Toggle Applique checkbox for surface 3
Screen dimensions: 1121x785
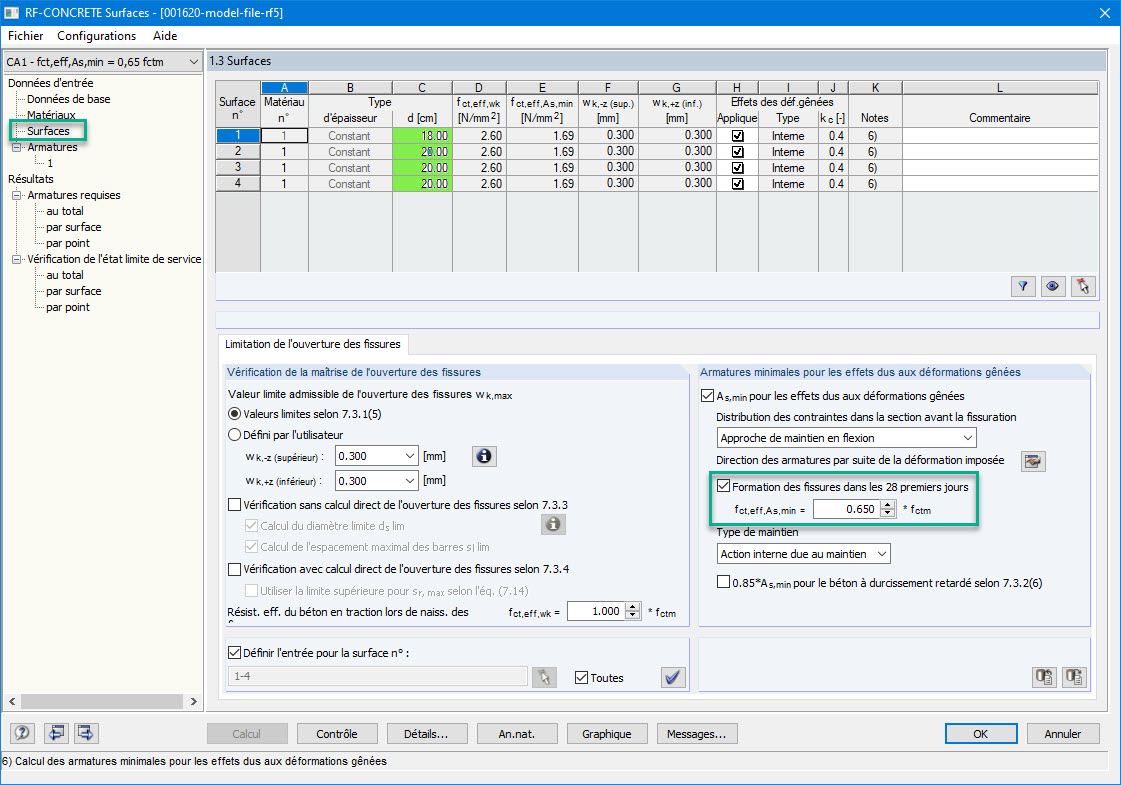tap(738, 168)
